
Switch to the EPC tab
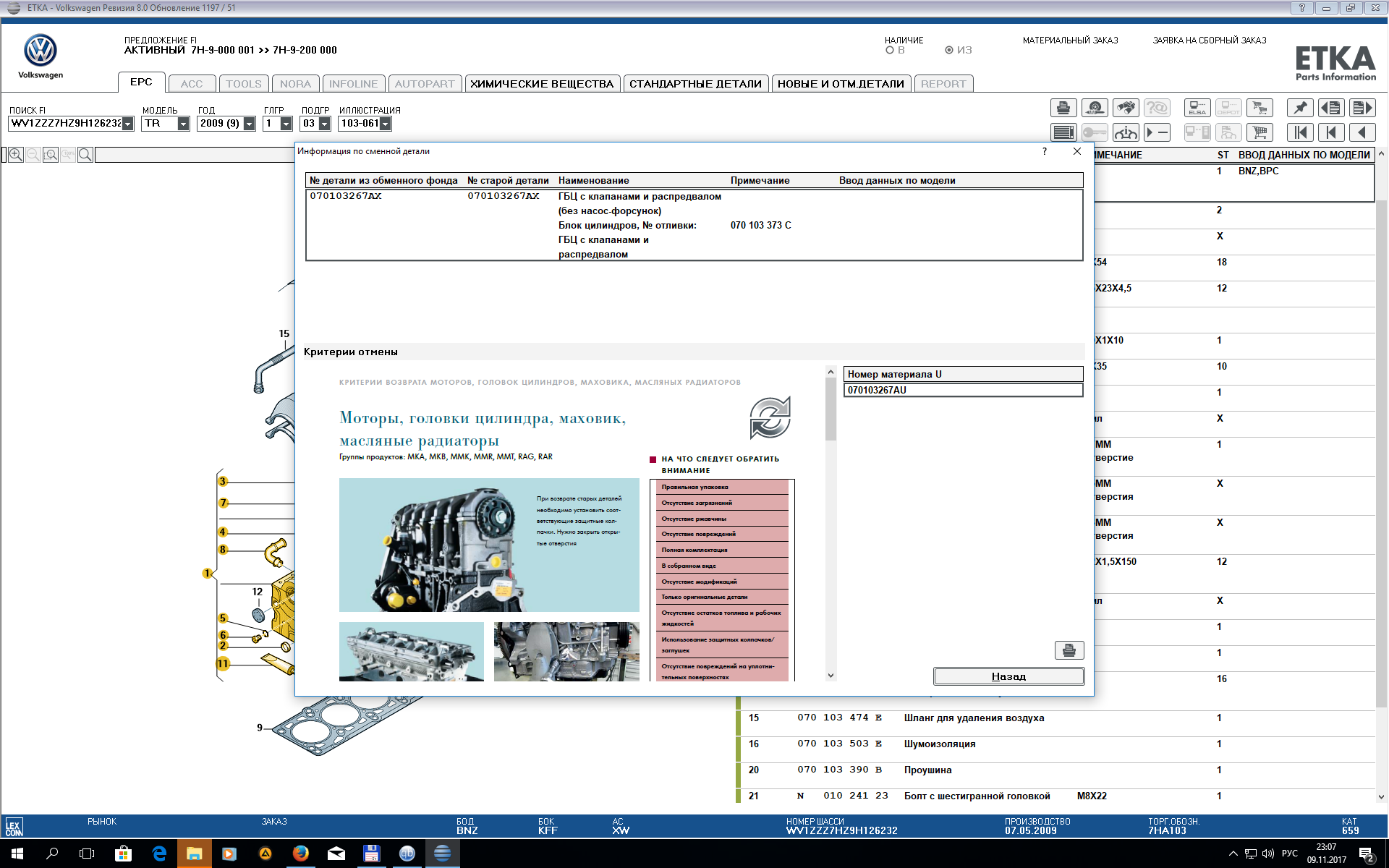pyautogui.click(x=142, y=82)
